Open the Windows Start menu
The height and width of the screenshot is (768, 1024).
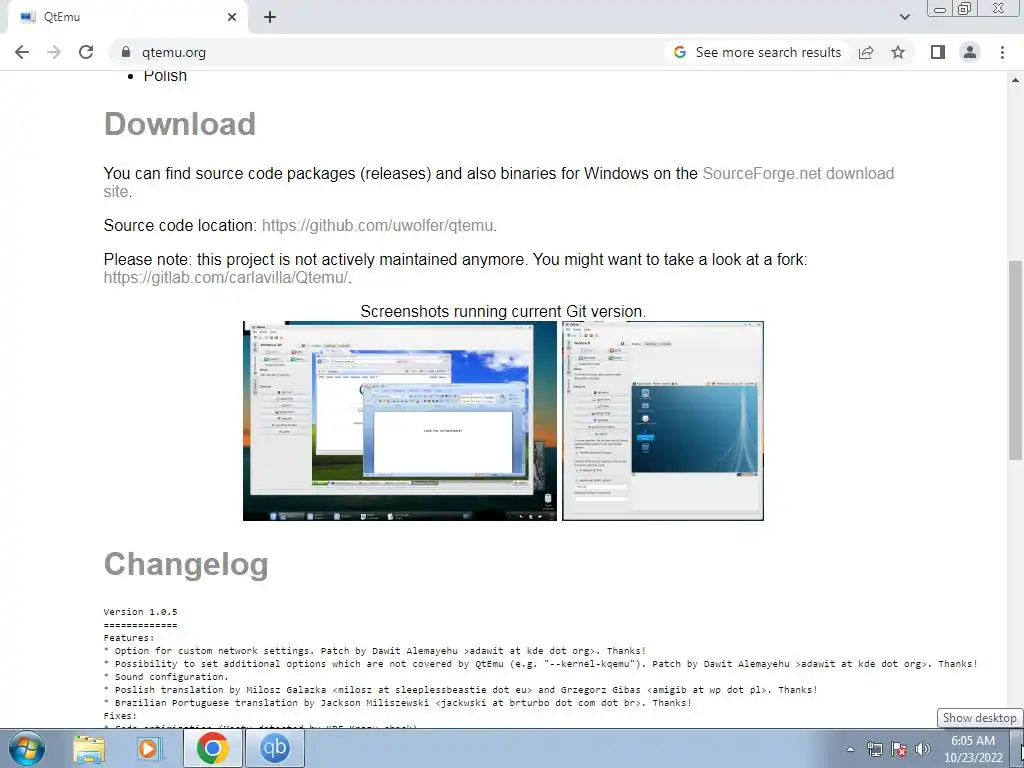click(x=26, y=748)
